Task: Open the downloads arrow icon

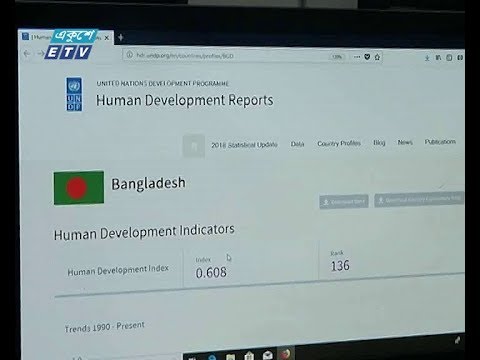Action: [427, 58]
